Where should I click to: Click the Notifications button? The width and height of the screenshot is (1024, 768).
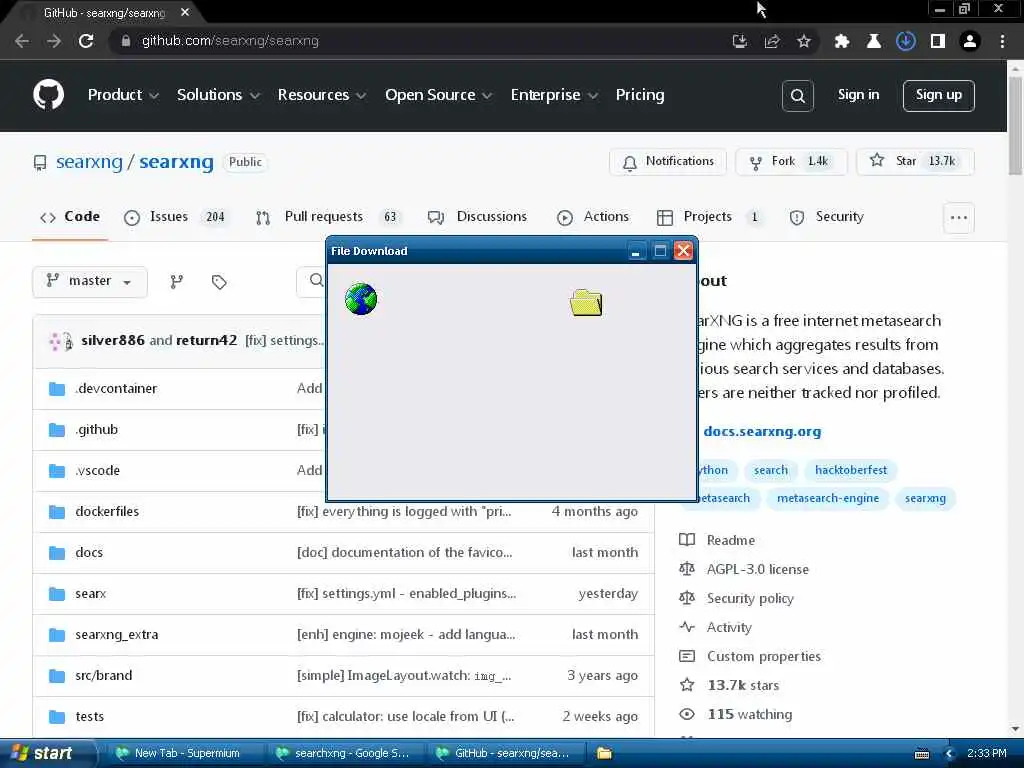tap(667, 162)
